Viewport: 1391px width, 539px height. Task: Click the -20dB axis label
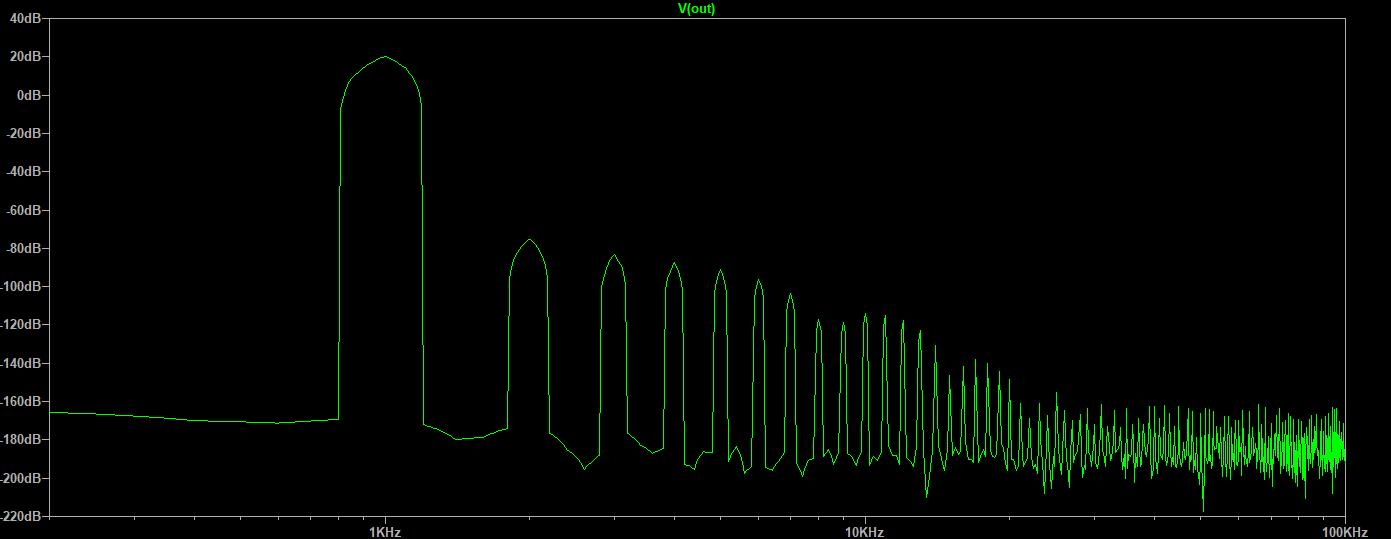point(23,134)
